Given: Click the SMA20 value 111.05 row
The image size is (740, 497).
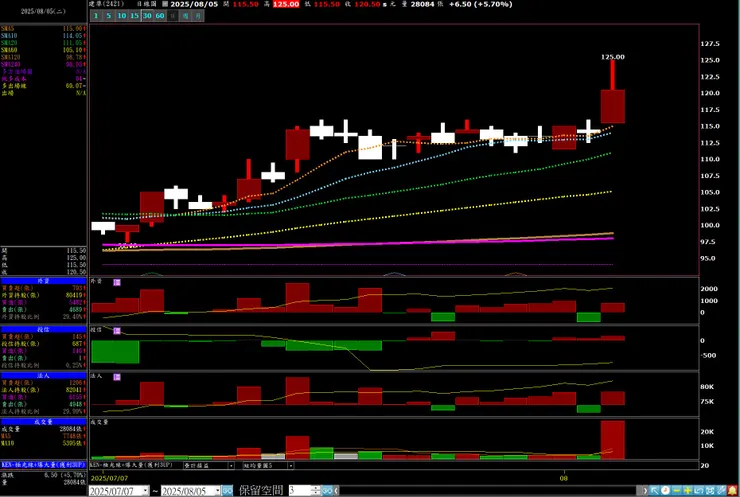Looking at the screenshot, I should 43,43.
